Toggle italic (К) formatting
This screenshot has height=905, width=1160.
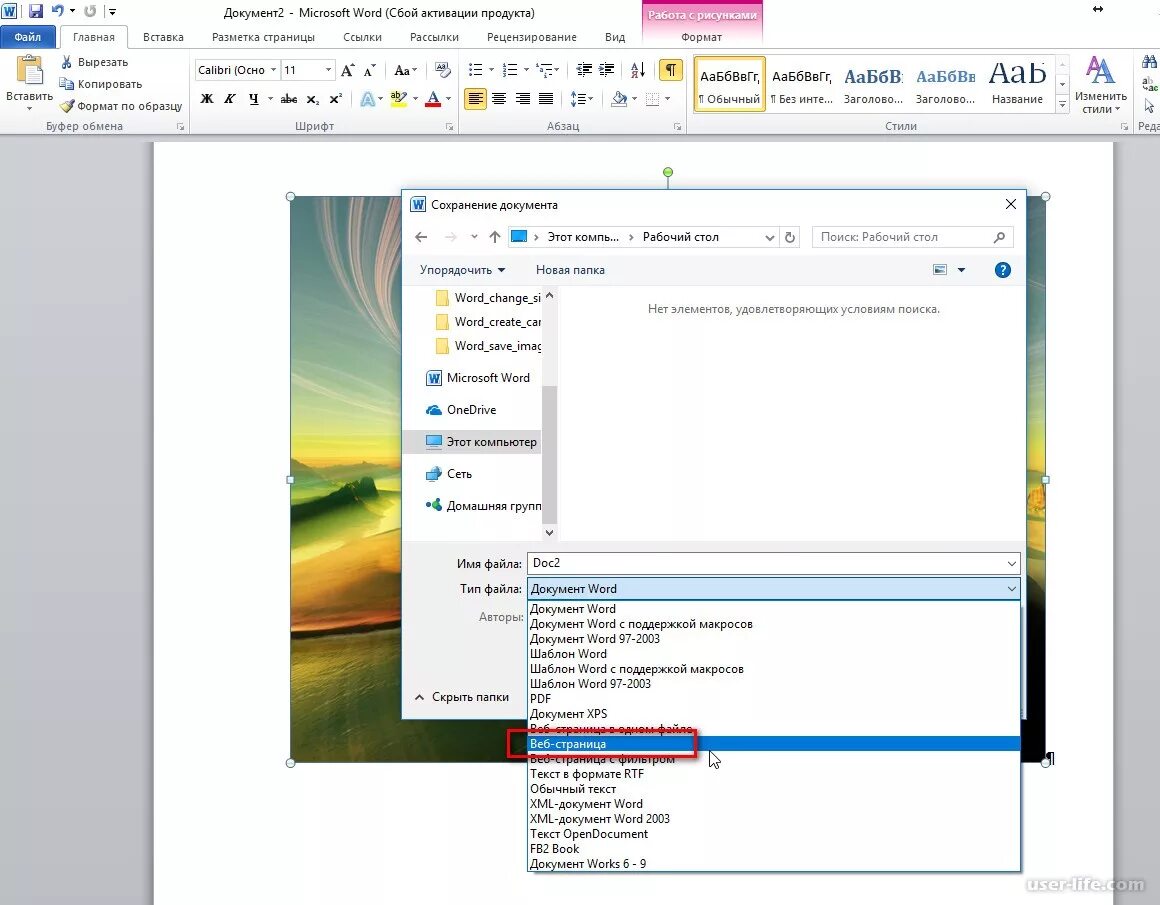pos(230,98)
